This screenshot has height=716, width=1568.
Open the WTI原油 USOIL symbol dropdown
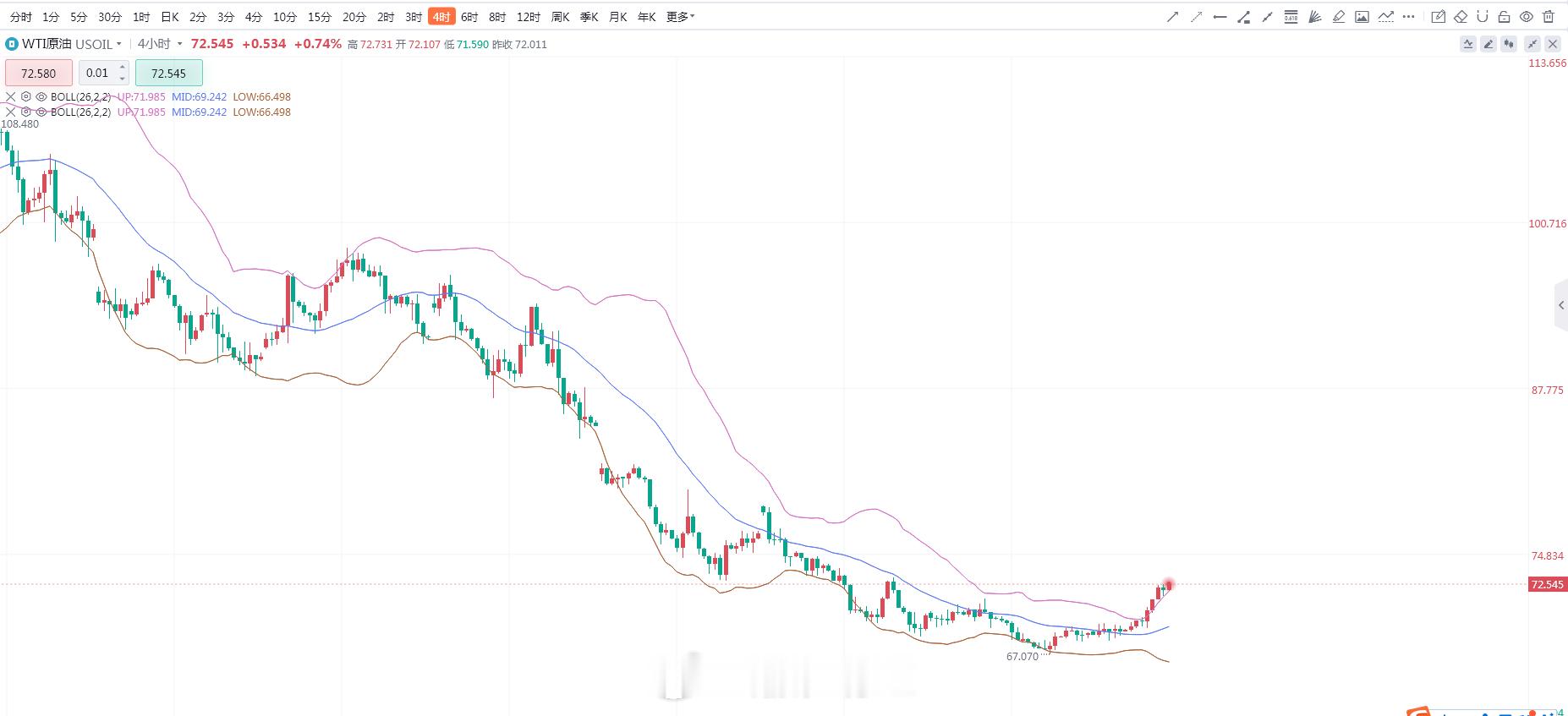pyautogui.click(x=72, y=44)
